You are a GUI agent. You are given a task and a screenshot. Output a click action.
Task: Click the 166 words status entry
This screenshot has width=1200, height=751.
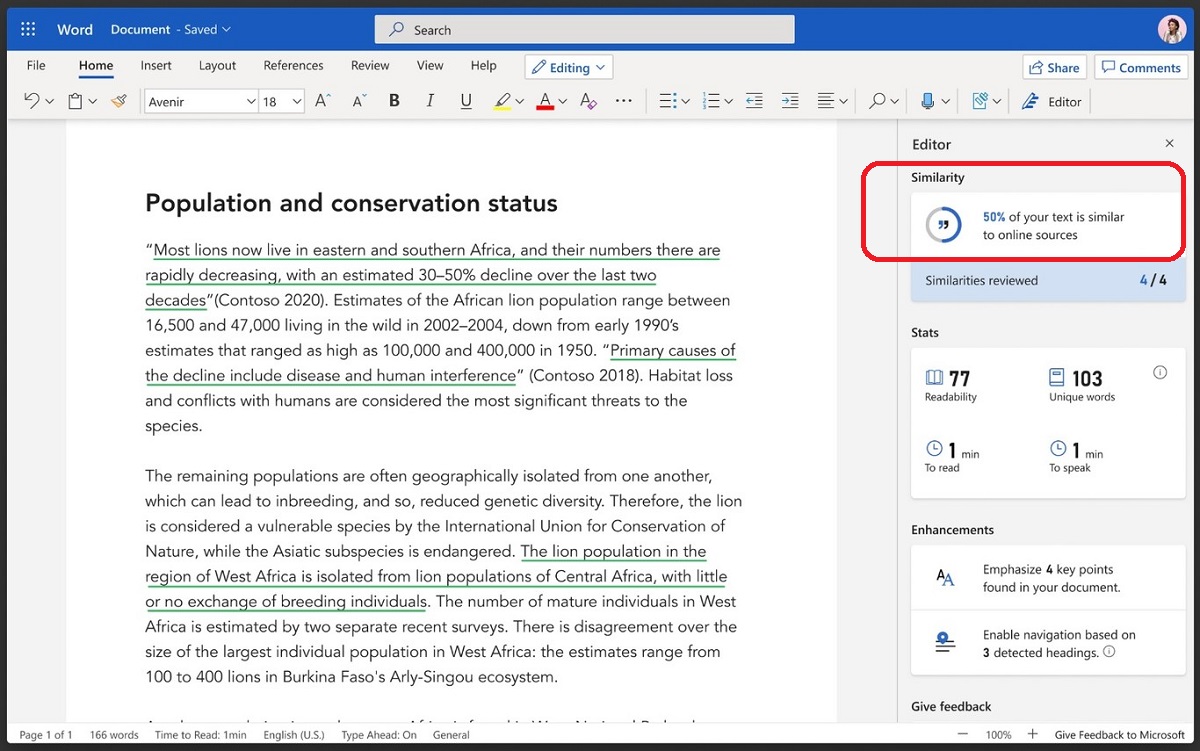click(x=114, y=735)
